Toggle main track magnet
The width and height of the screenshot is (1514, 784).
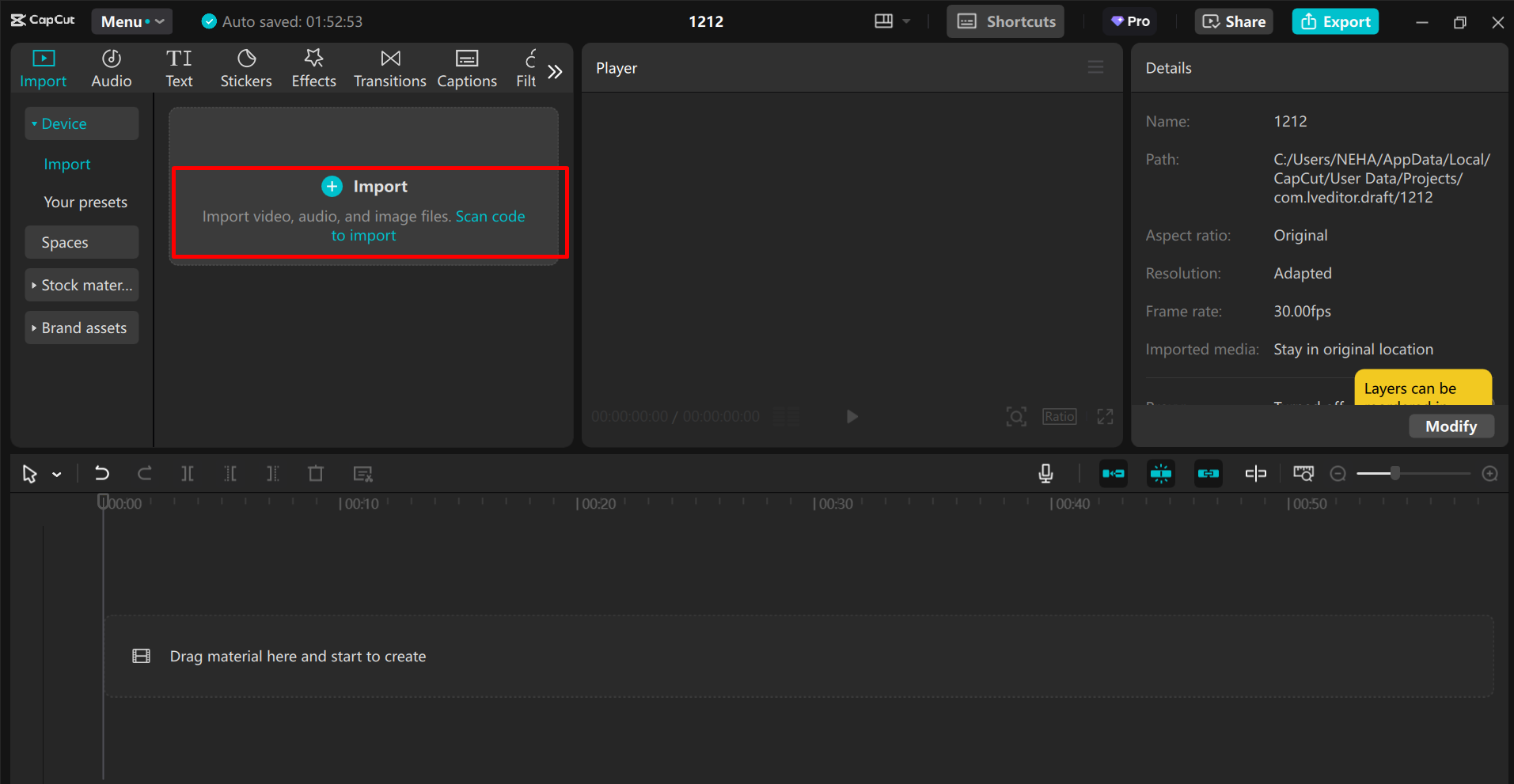click(1114, 474)
